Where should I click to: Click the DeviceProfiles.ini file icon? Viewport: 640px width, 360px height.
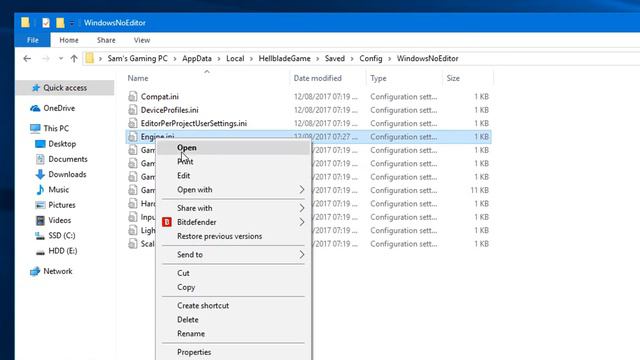point(133,110)
